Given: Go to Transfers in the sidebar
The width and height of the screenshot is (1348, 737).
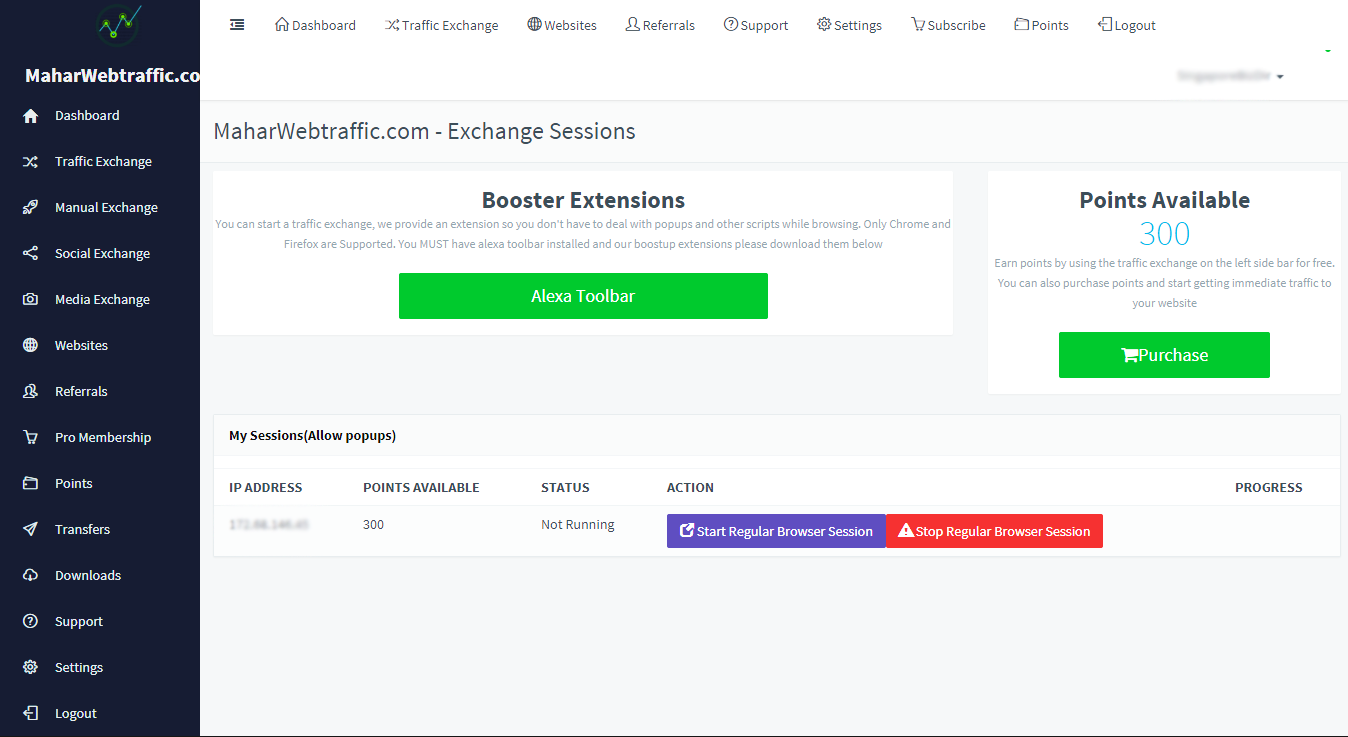Looking at the screenshot, I should pyautogui.click(x=82, y=530).
